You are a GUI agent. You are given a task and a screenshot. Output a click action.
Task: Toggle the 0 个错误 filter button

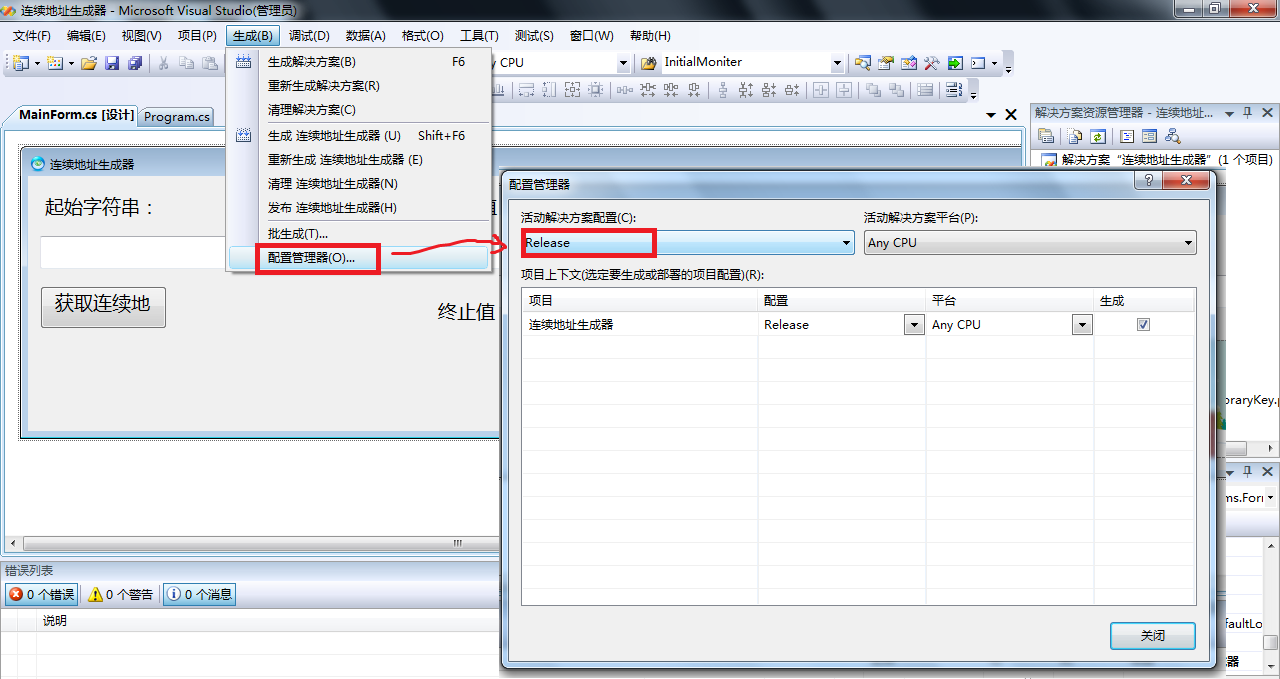(41, 594)
